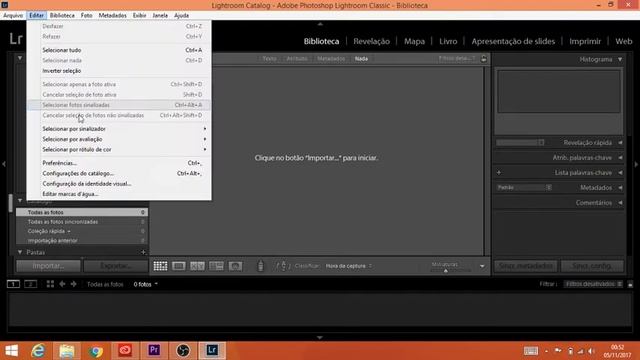Toggle filter switch at filmstrip right
Image resolution: width=640 pixels, height=360 pixels.
click(x=630, y=284)
